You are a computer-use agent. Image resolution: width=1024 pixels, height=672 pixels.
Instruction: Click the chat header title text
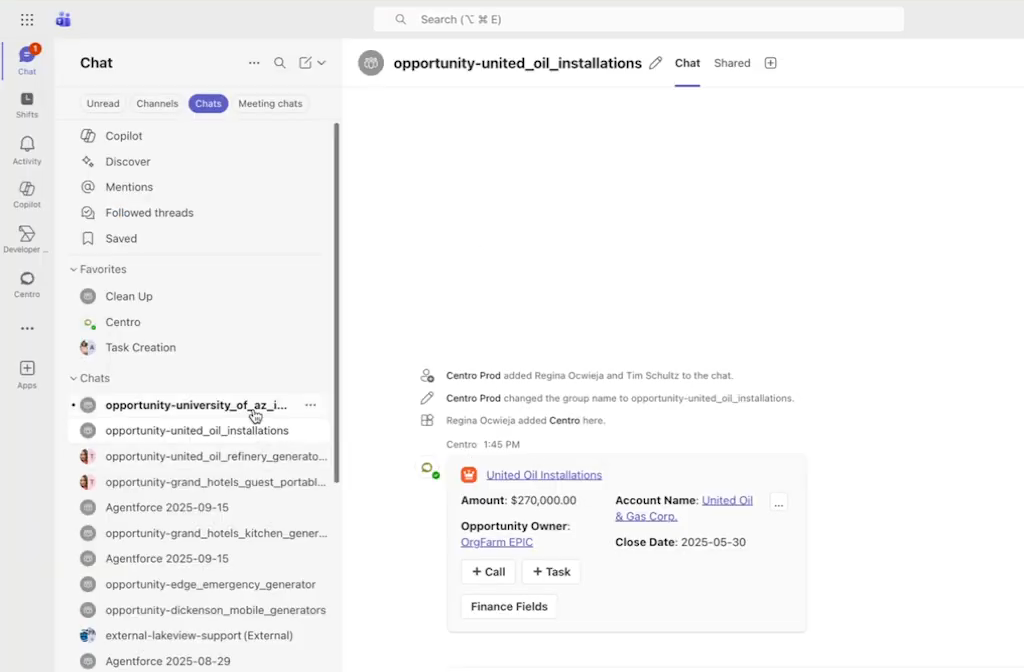click(x=517, y=63)
